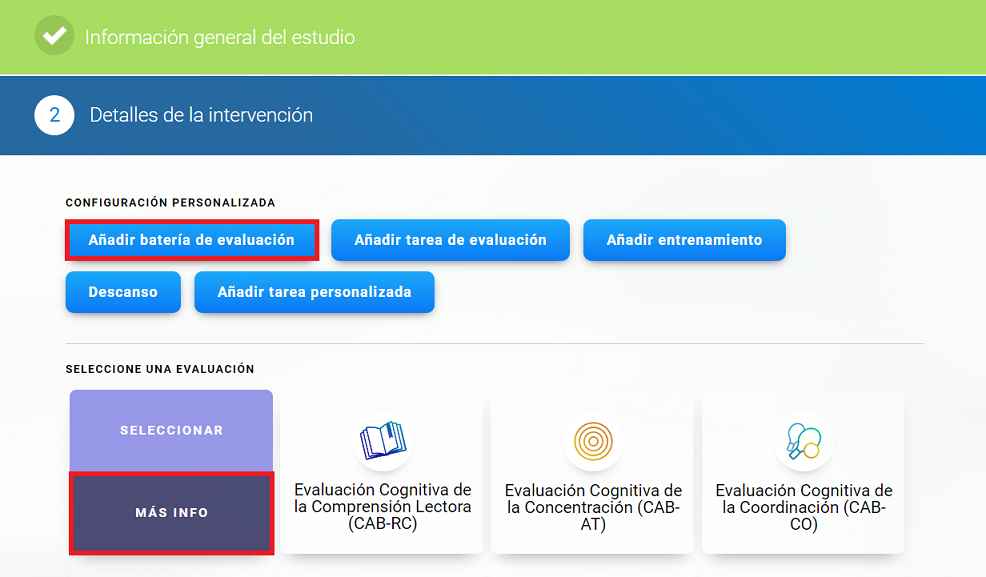Pick Evaluación Cognitiva de la Concentración (CAB-AT) title
The width and height of the screenshot is (986, 577).
(593, 507)
